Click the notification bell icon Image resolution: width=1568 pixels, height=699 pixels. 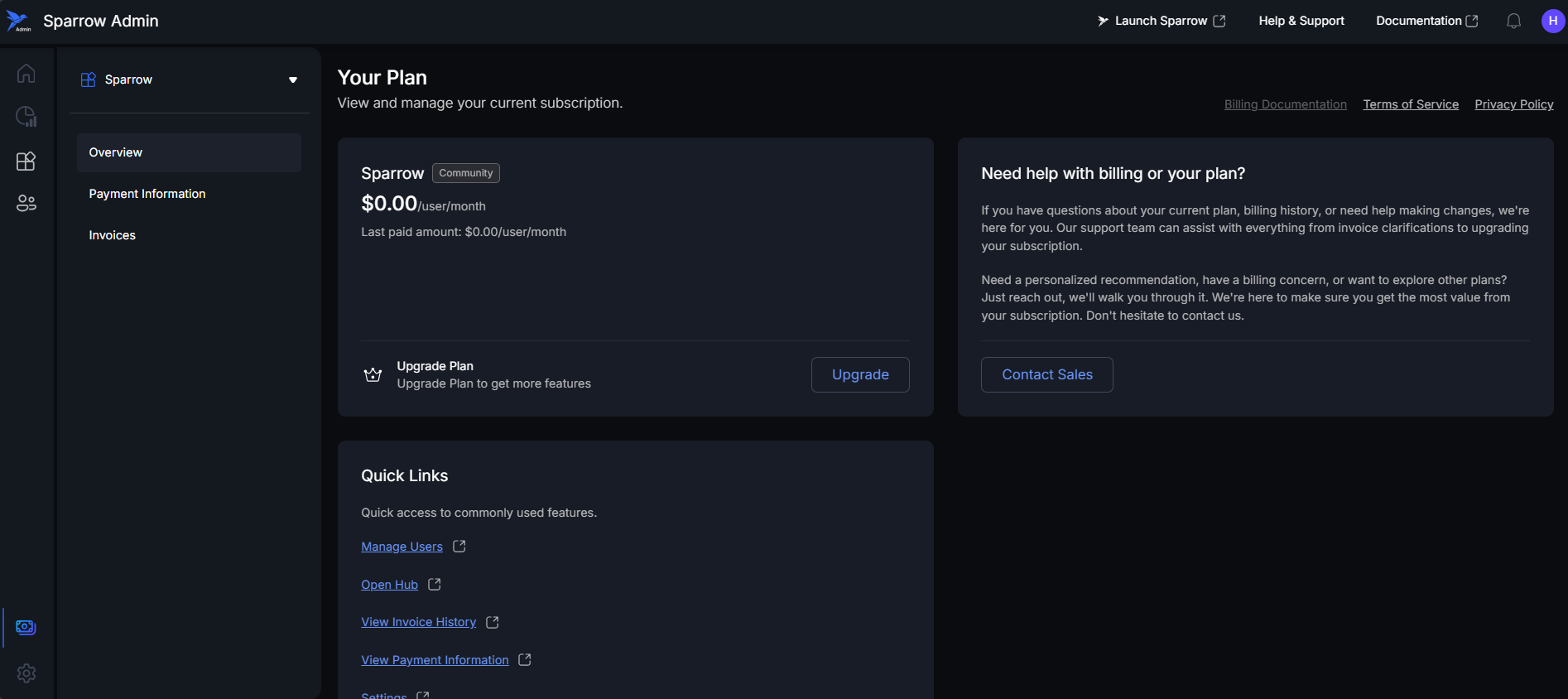pyautogui.click(x=1513, y=21)
